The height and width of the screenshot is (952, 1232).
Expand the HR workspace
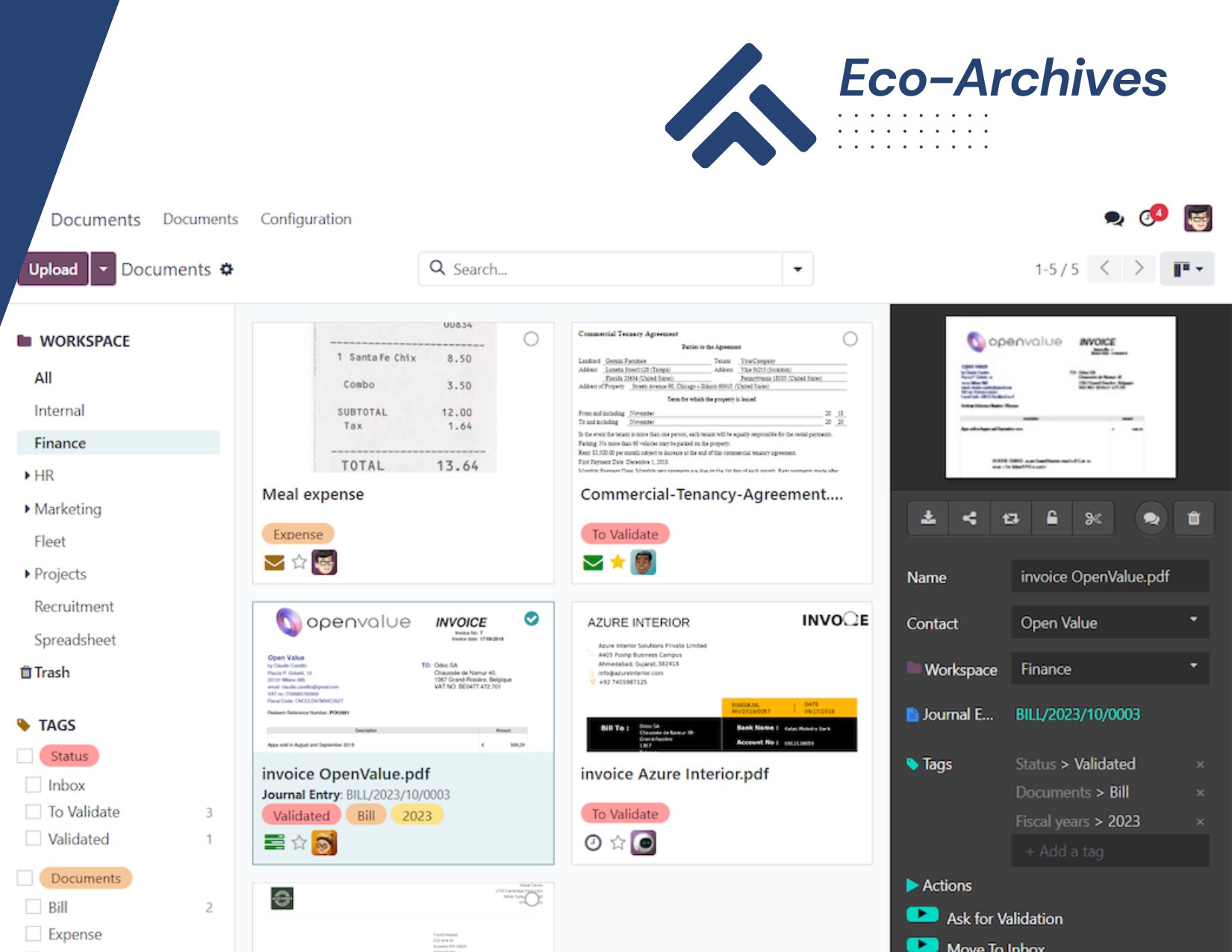pos(28,476)
